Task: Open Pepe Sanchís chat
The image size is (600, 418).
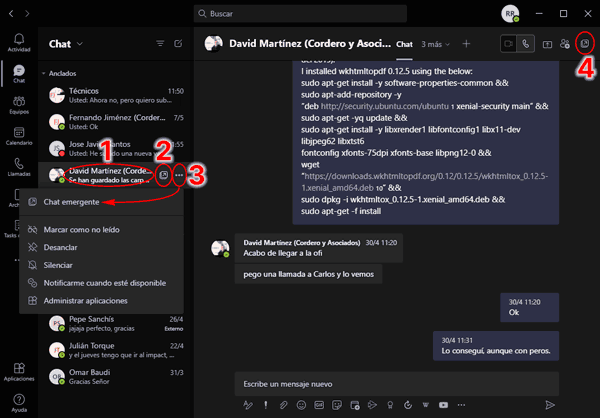Action: click(x=116, y=323)
